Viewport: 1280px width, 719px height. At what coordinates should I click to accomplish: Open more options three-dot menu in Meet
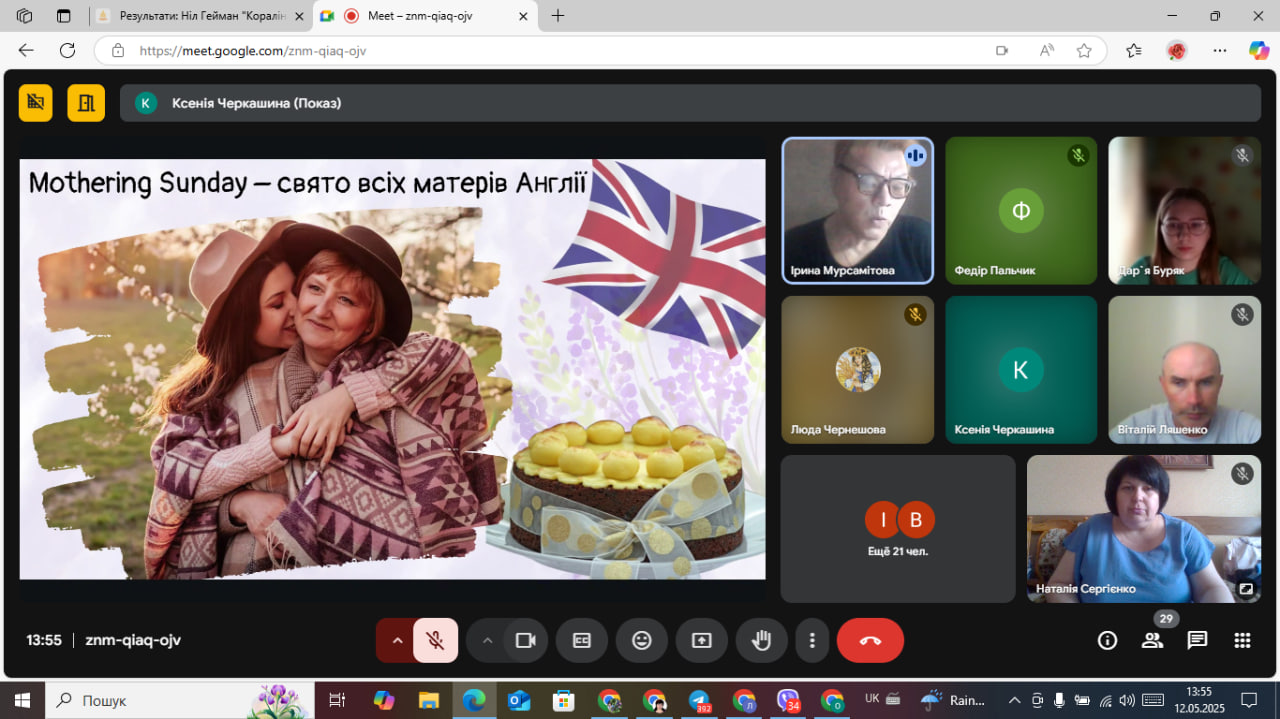pos(813,640)
